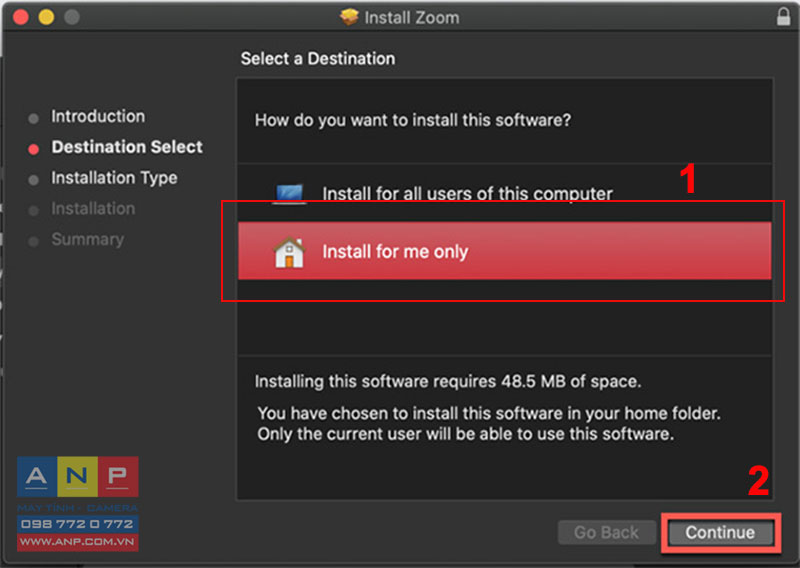Click the greyed-out Go Back button
The width and height of the screenshot is (800, 568).
(x=606, y=533)
